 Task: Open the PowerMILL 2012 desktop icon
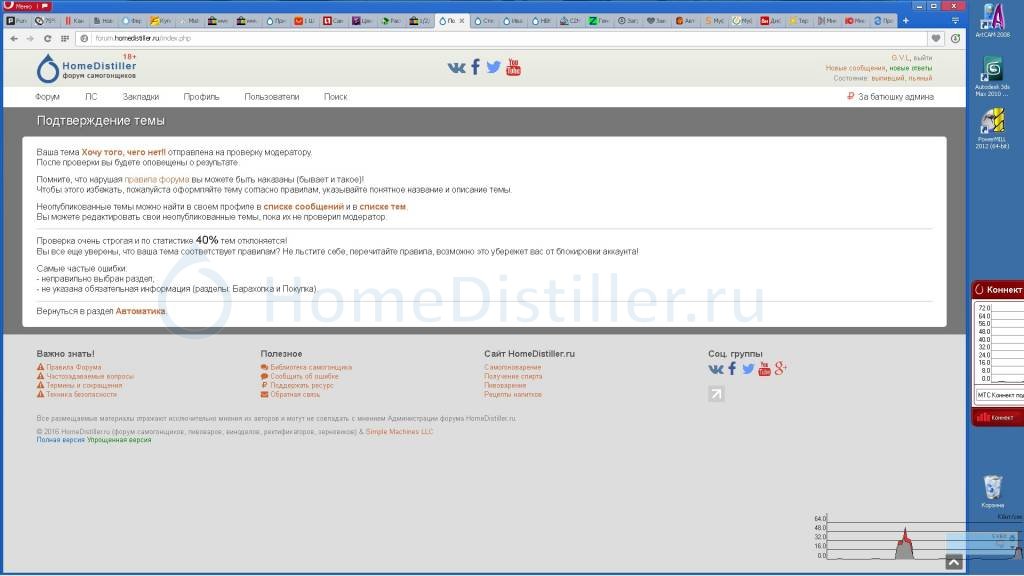tap(992, 129)
